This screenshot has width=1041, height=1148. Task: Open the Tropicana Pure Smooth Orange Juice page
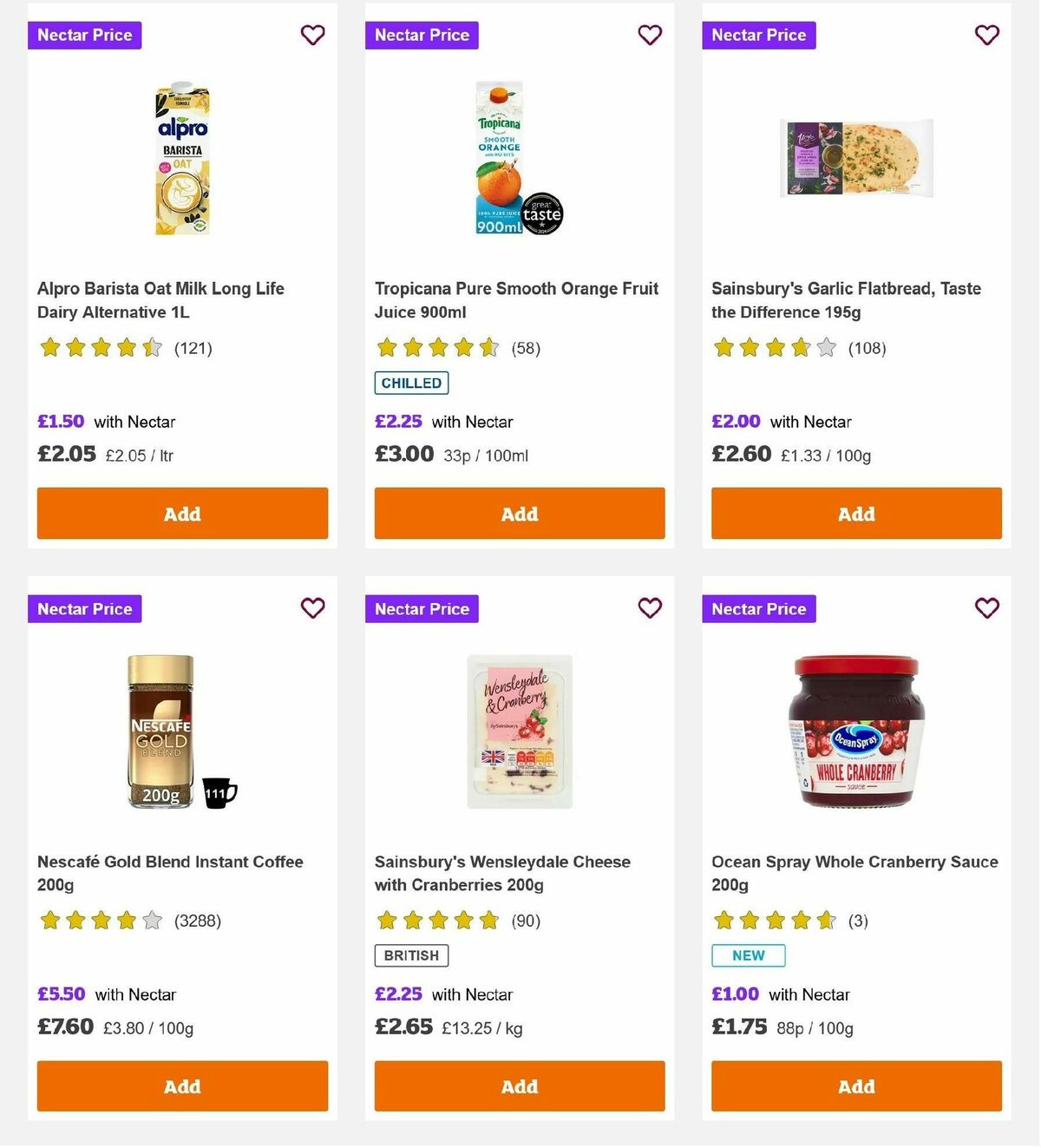(x=516, y=299)
